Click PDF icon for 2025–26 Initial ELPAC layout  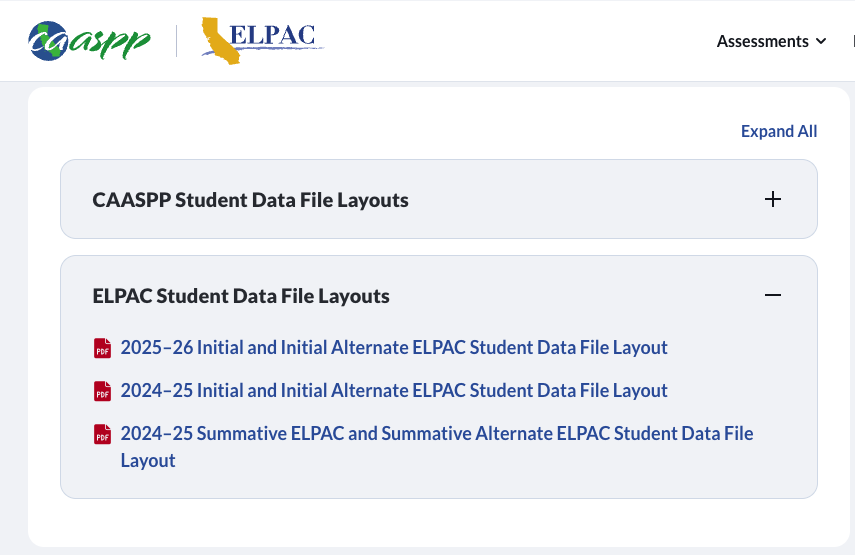[103, 348]
